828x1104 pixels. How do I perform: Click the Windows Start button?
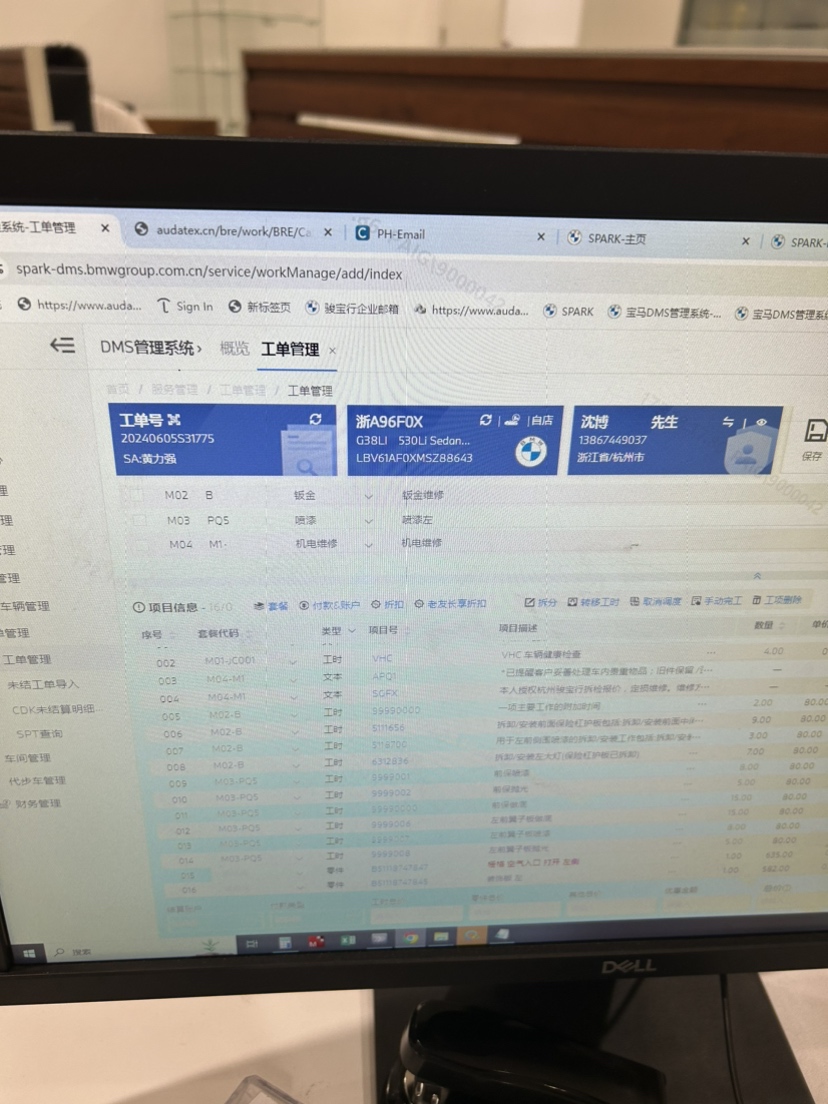[x=29, y=953]
